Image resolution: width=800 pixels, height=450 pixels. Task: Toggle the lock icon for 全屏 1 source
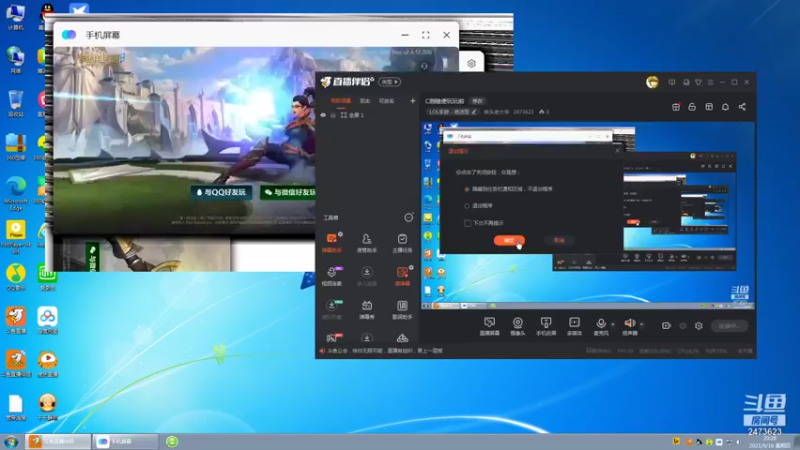[x=333, y=115]
